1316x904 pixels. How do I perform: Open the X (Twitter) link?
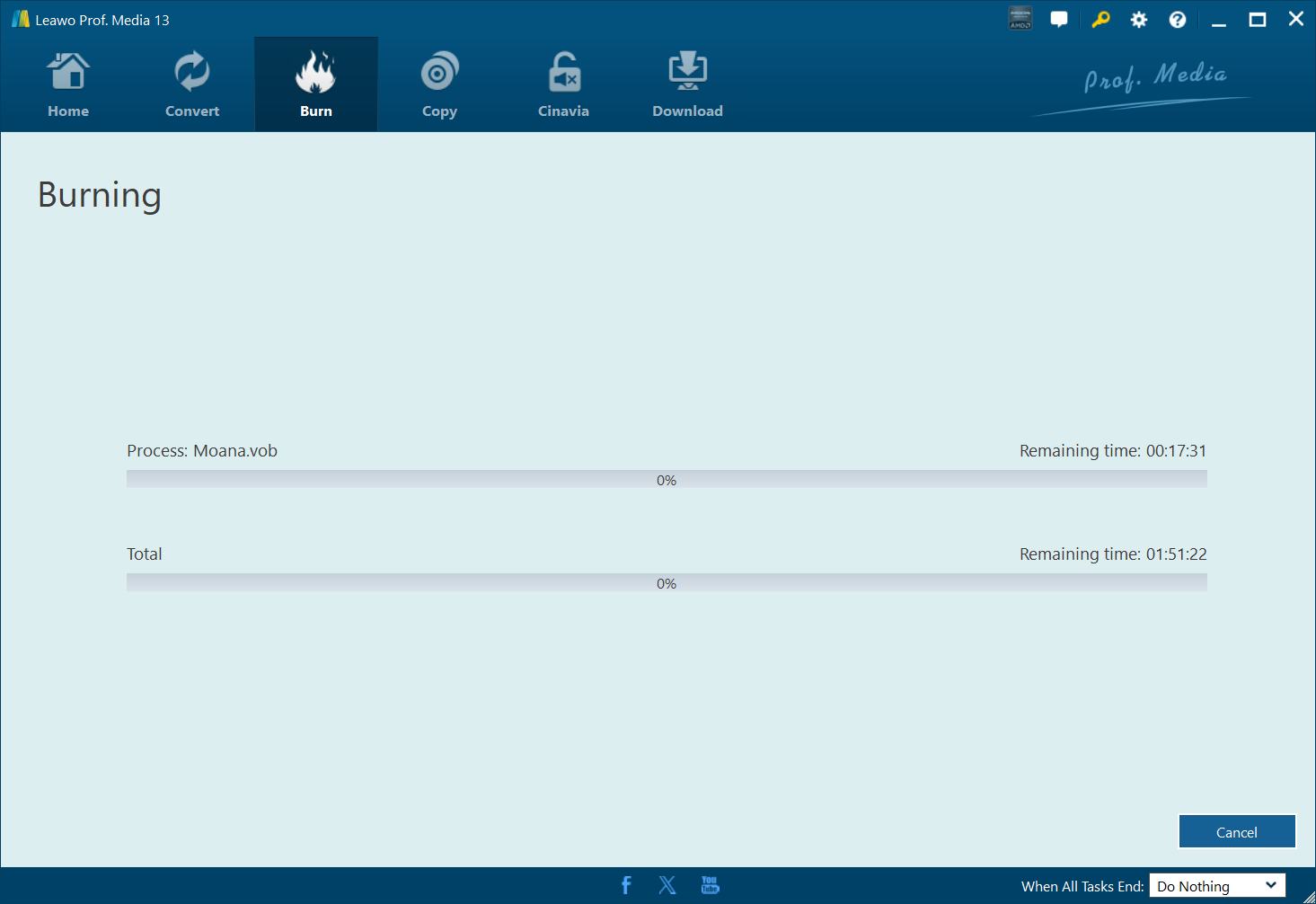tap(667, 885)
